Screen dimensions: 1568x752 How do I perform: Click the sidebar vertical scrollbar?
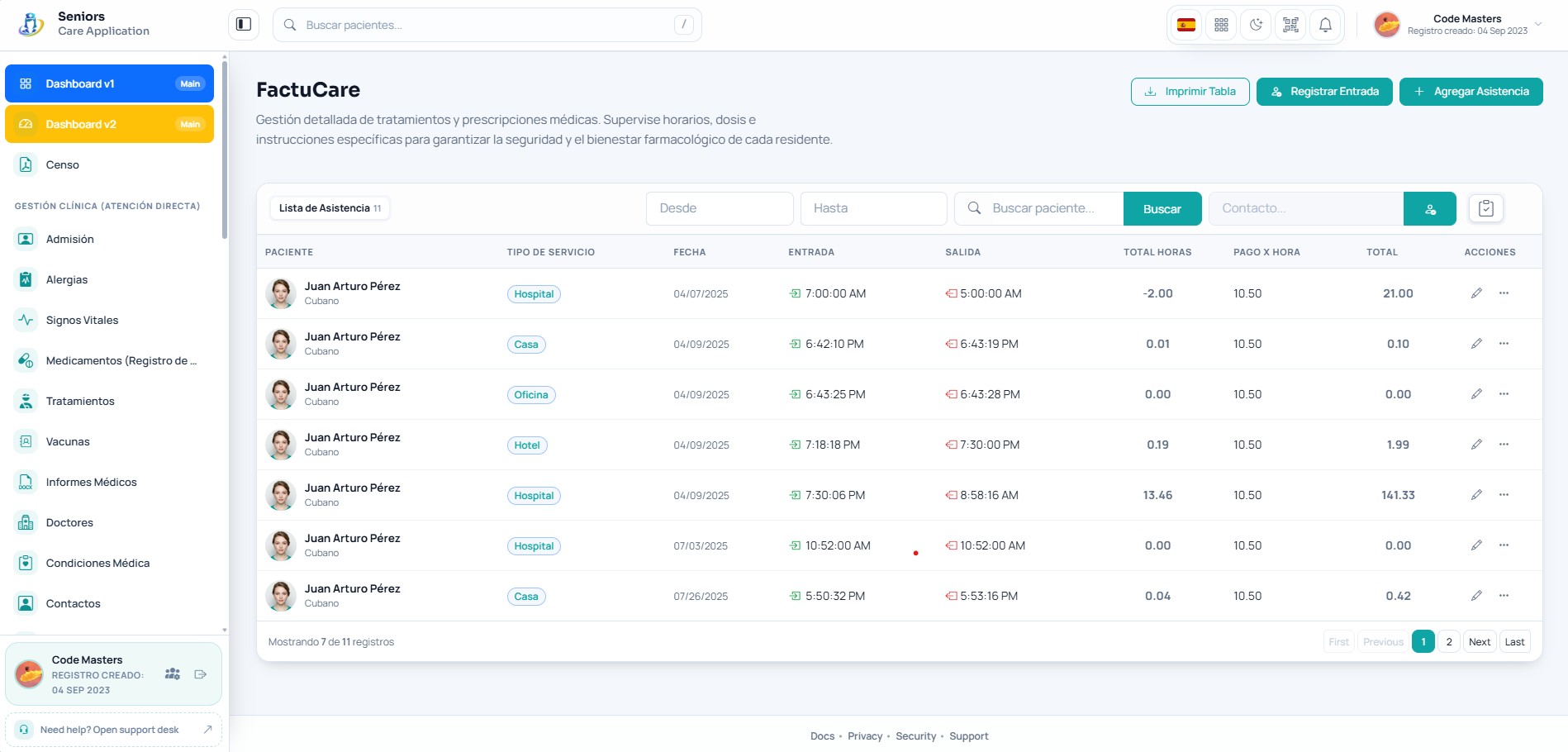pos(224,153)
